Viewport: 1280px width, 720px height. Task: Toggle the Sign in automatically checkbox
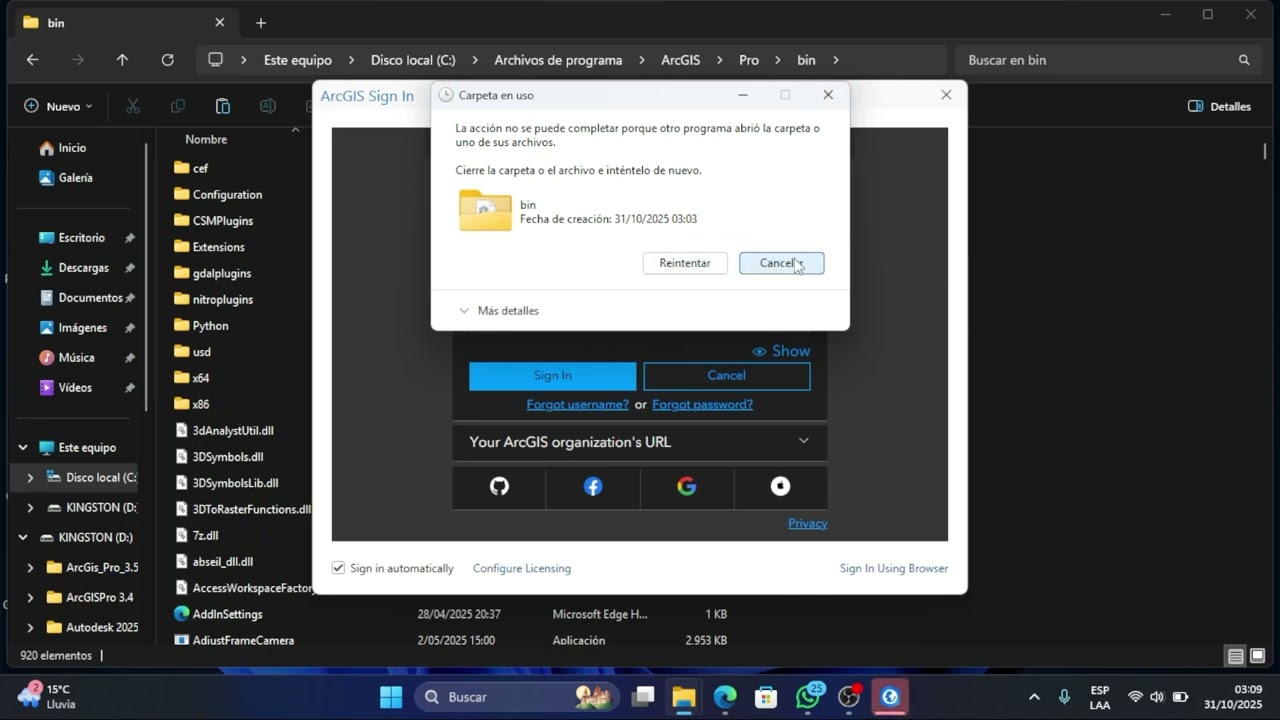point(338,568)
